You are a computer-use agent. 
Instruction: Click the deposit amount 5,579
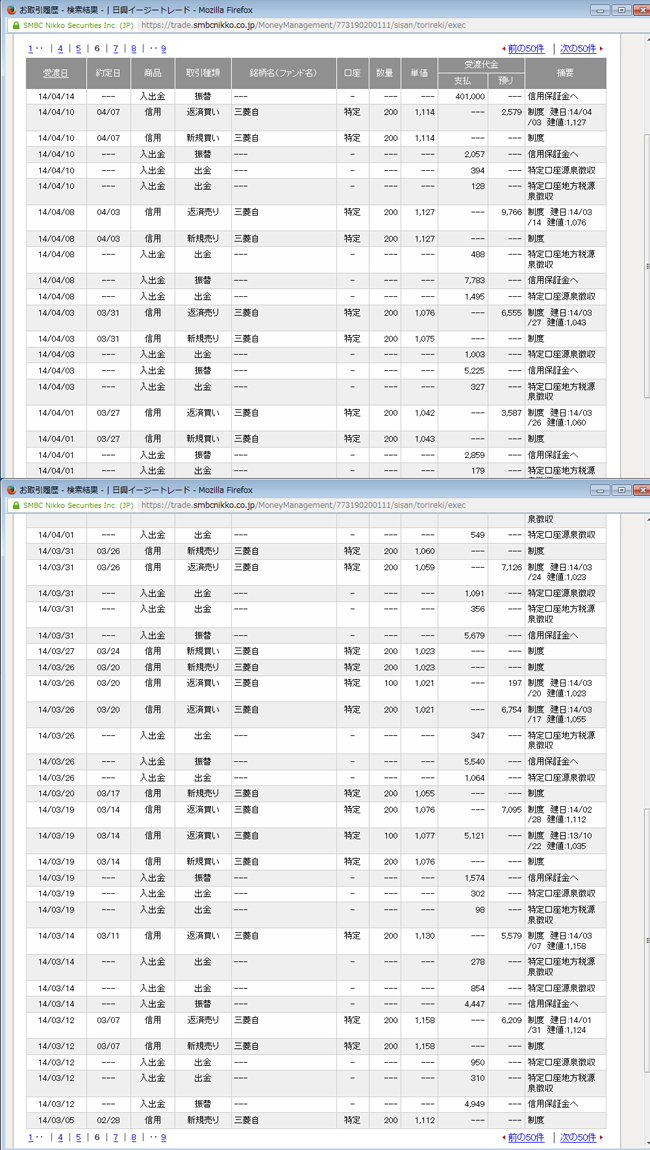[511, 936]
